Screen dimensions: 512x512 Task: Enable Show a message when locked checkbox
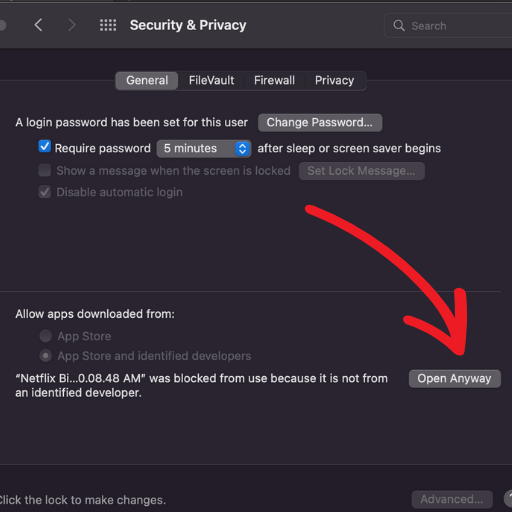[45, 170]
